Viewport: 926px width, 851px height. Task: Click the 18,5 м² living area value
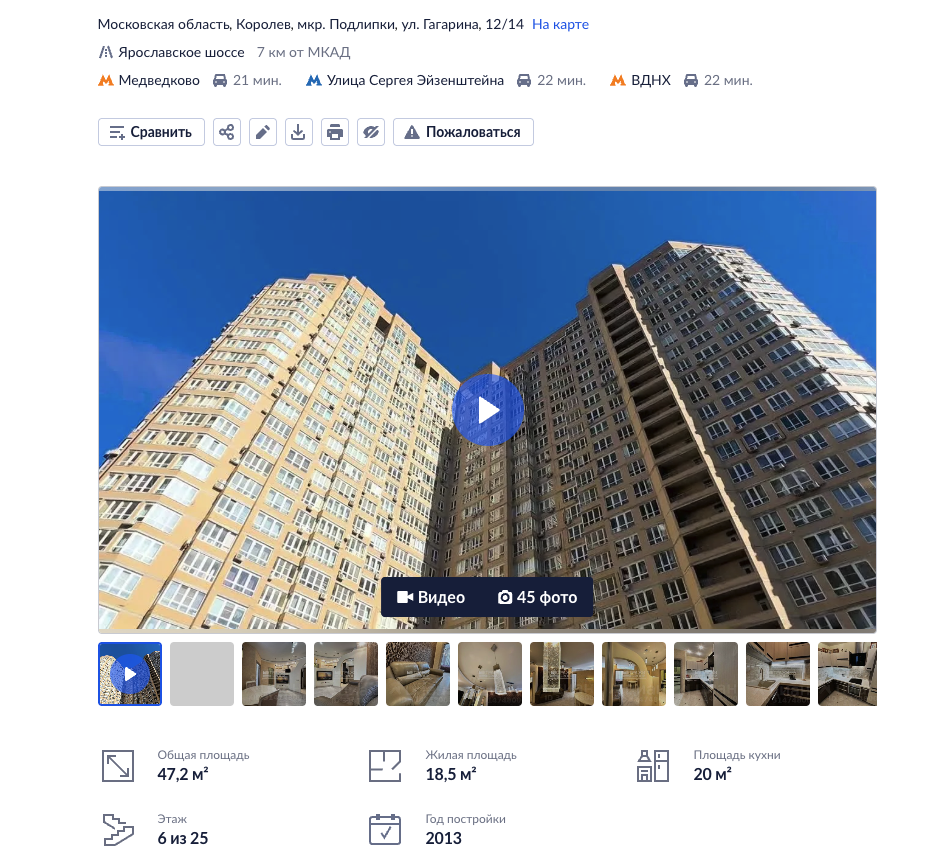click(451, 774)
